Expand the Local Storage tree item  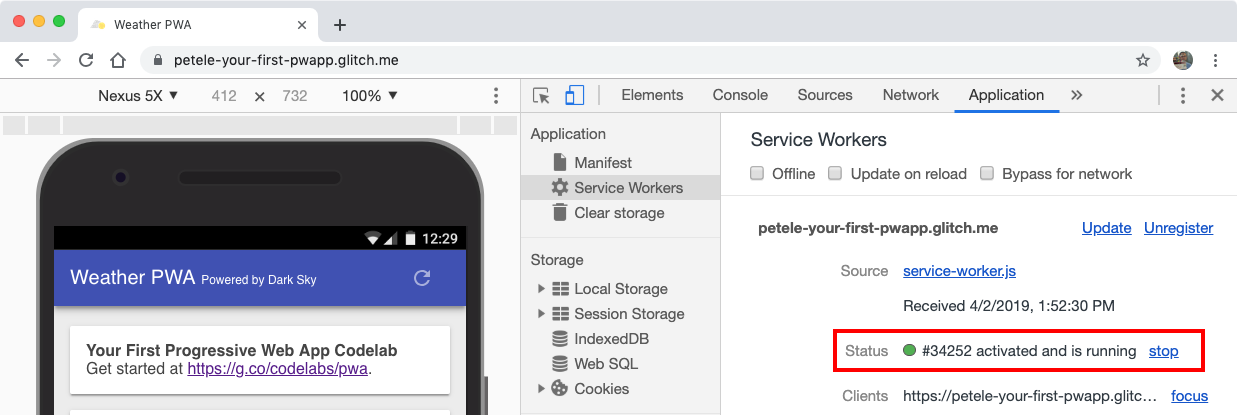coord(542,289)
